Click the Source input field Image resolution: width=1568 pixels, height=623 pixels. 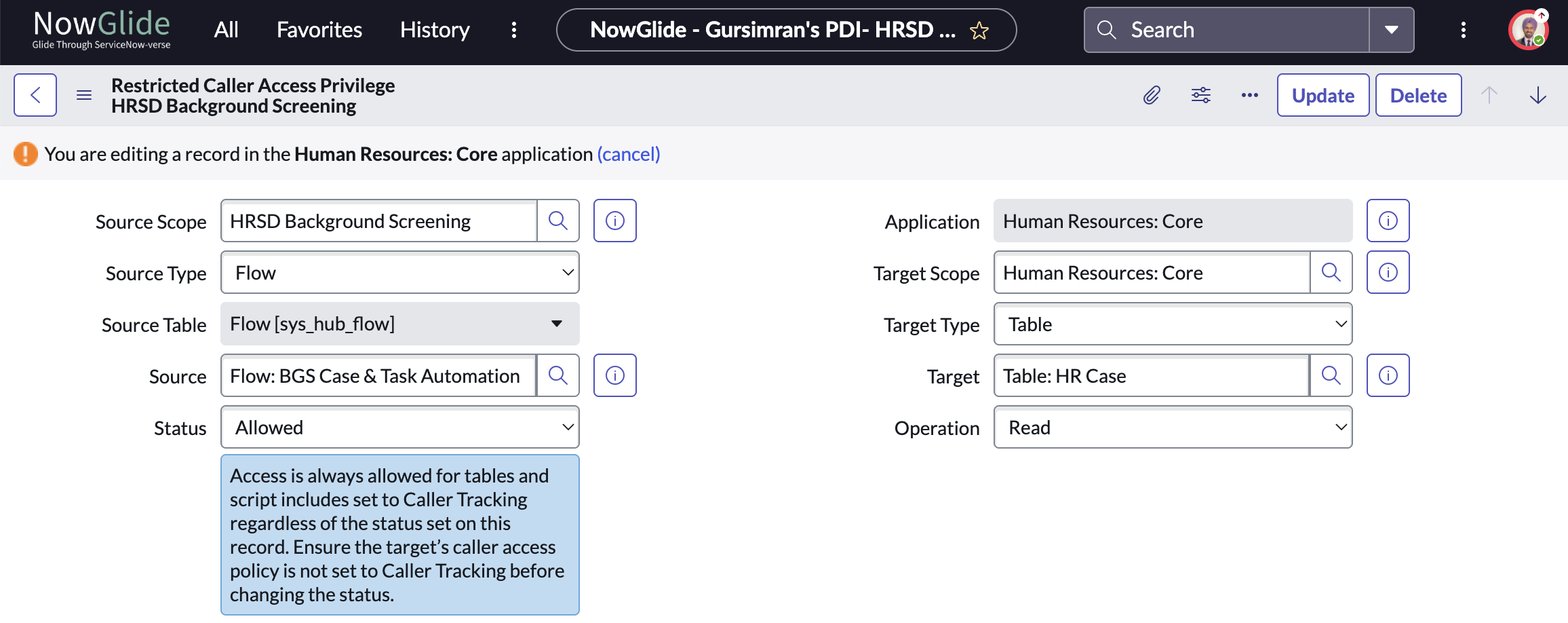[x=378, y=375]
